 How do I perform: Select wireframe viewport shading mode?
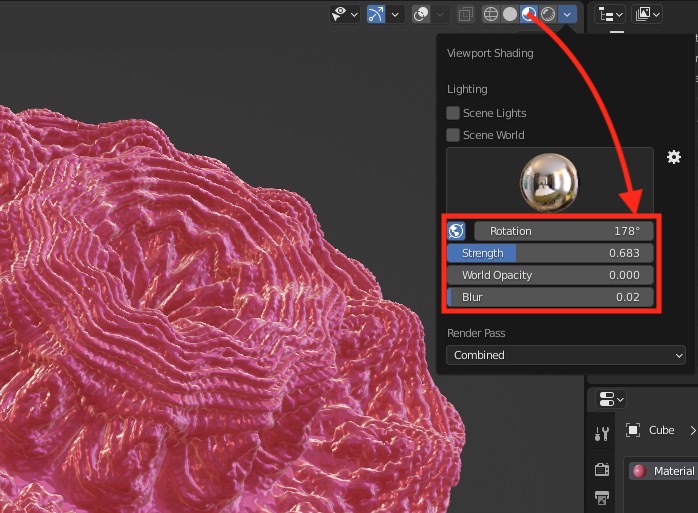tap(491, 14)
